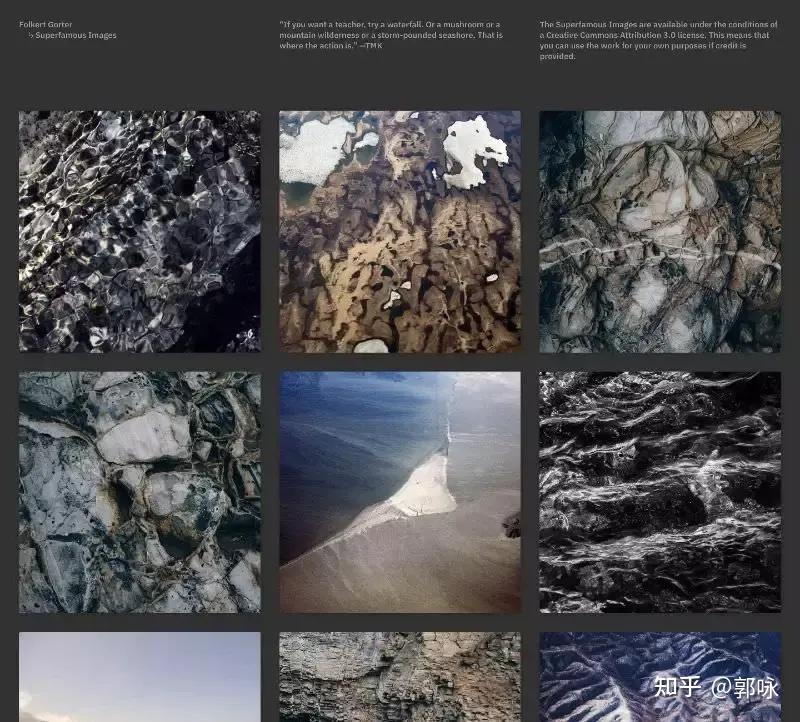Screen dimensions: 800x722
Task: Select the top-right crumpled rock texture image
Action: point(660,231)
